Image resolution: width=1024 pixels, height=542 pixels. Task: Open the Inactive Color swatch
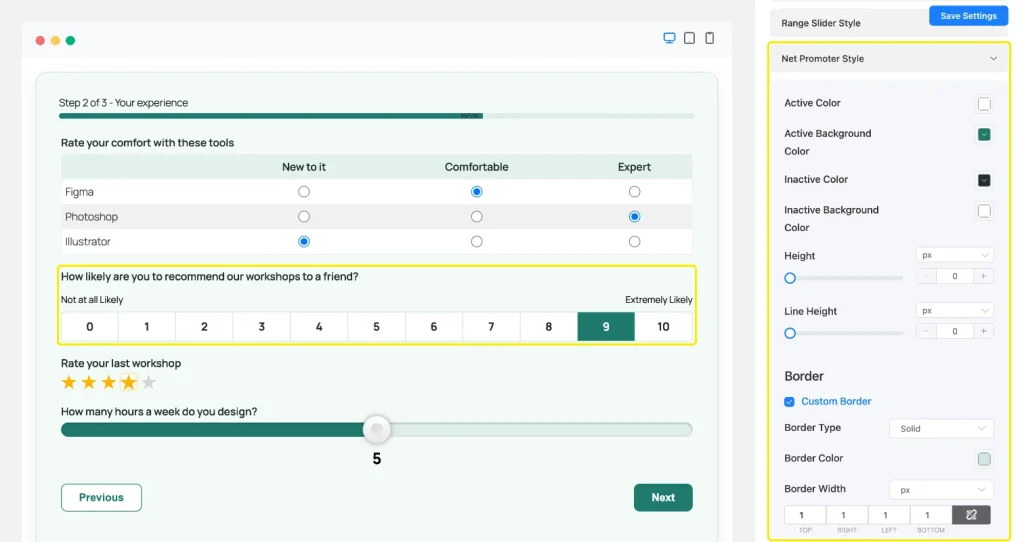tap(984, 180)
